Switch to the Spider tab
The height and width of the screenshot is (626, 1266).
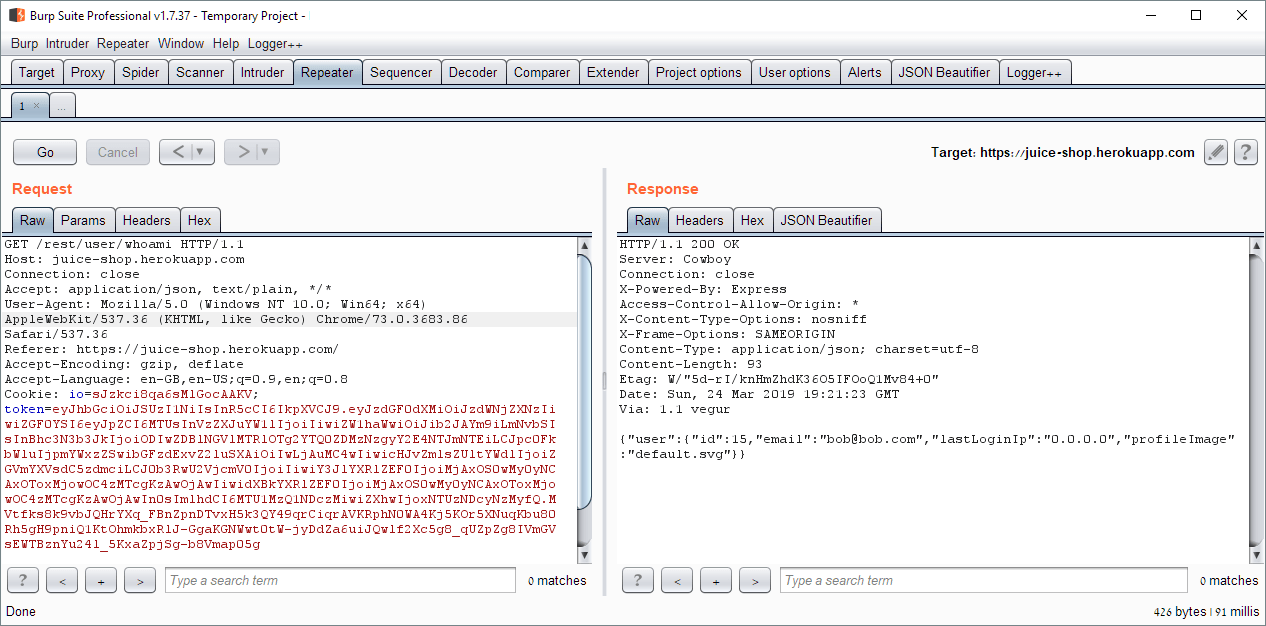tap(141, 72)
